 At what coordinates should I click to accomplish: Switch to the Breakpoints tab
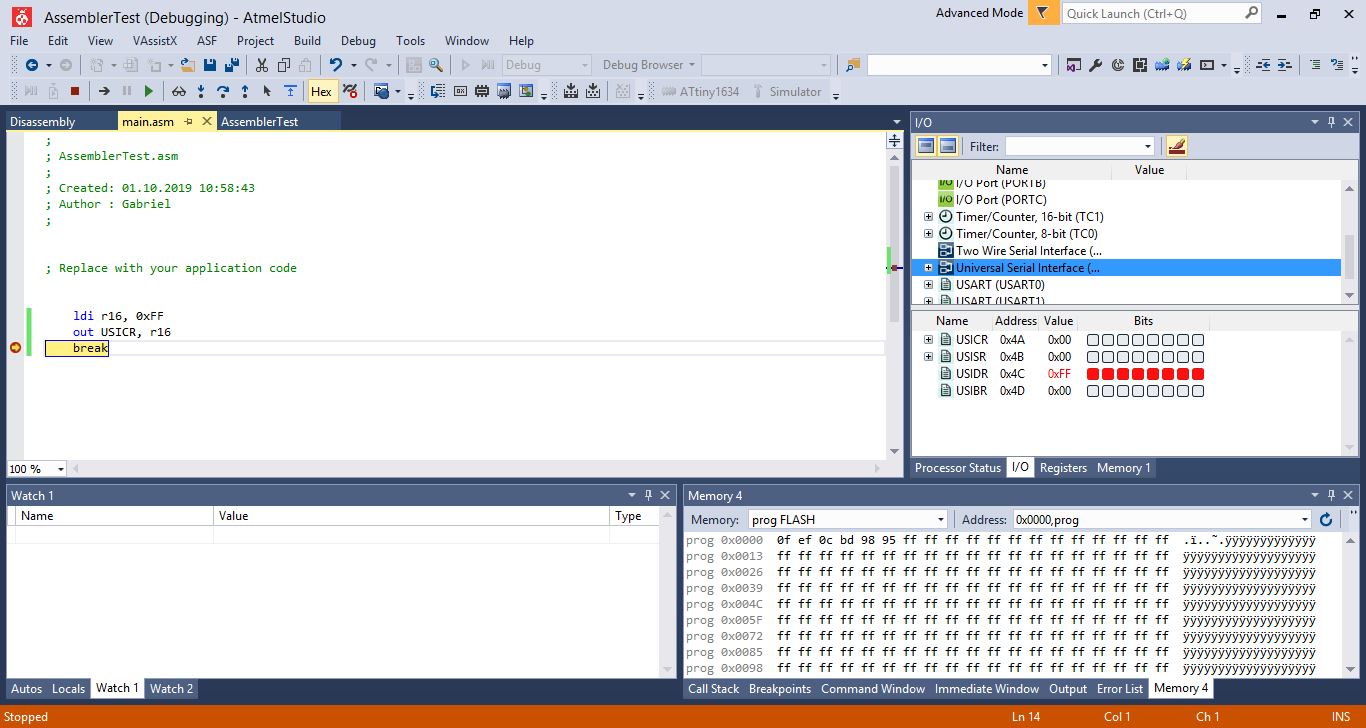tap(780, 689)
